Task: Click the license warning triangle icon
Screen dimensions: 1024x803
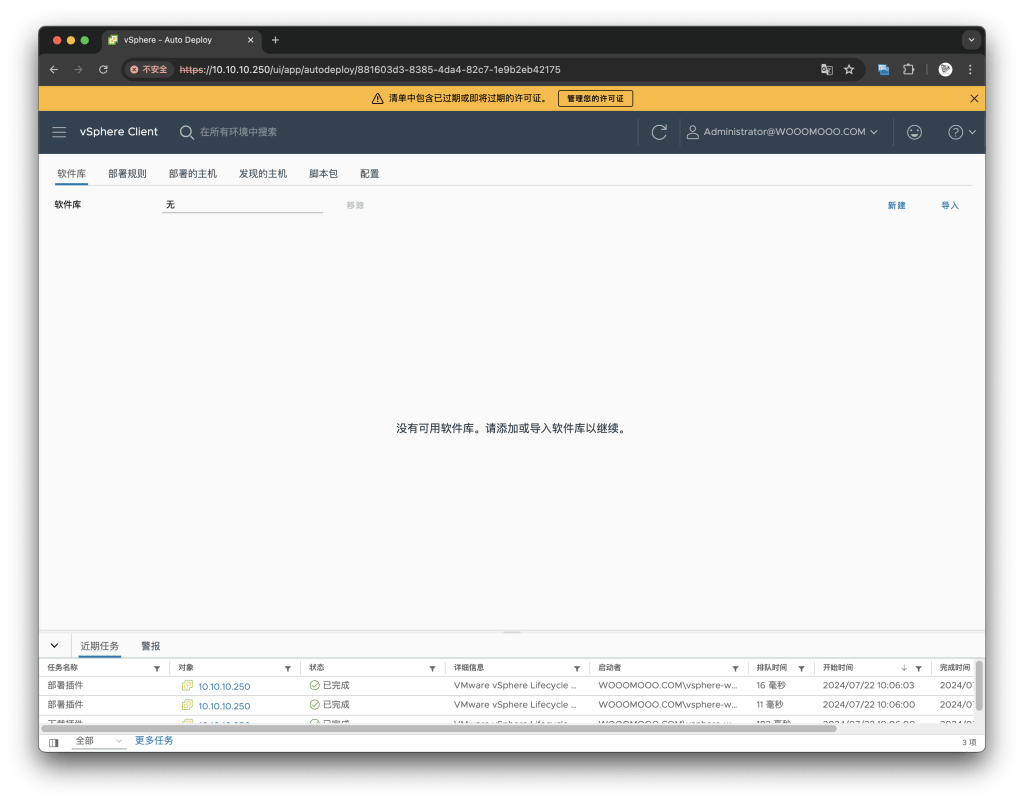Action: click(377, 99)
